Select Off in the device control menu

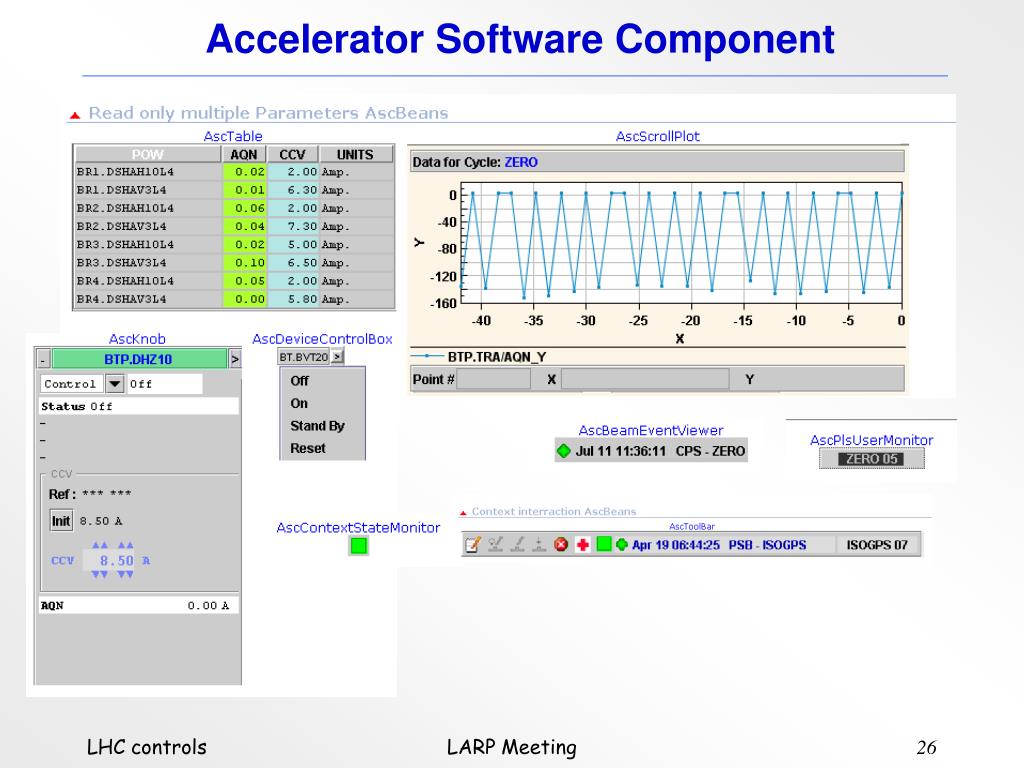(300, 381)
